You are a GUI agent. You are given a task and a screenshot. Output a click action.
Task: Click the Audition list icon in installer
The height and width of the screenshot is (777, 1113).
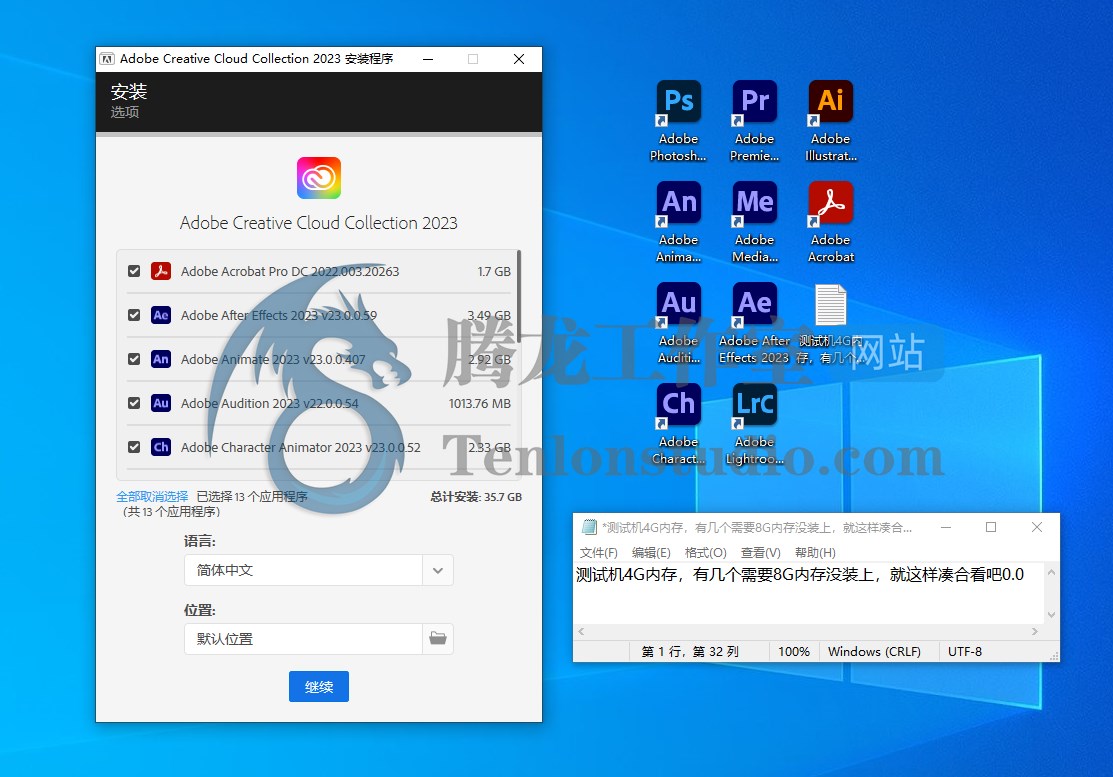coord(161,403)
